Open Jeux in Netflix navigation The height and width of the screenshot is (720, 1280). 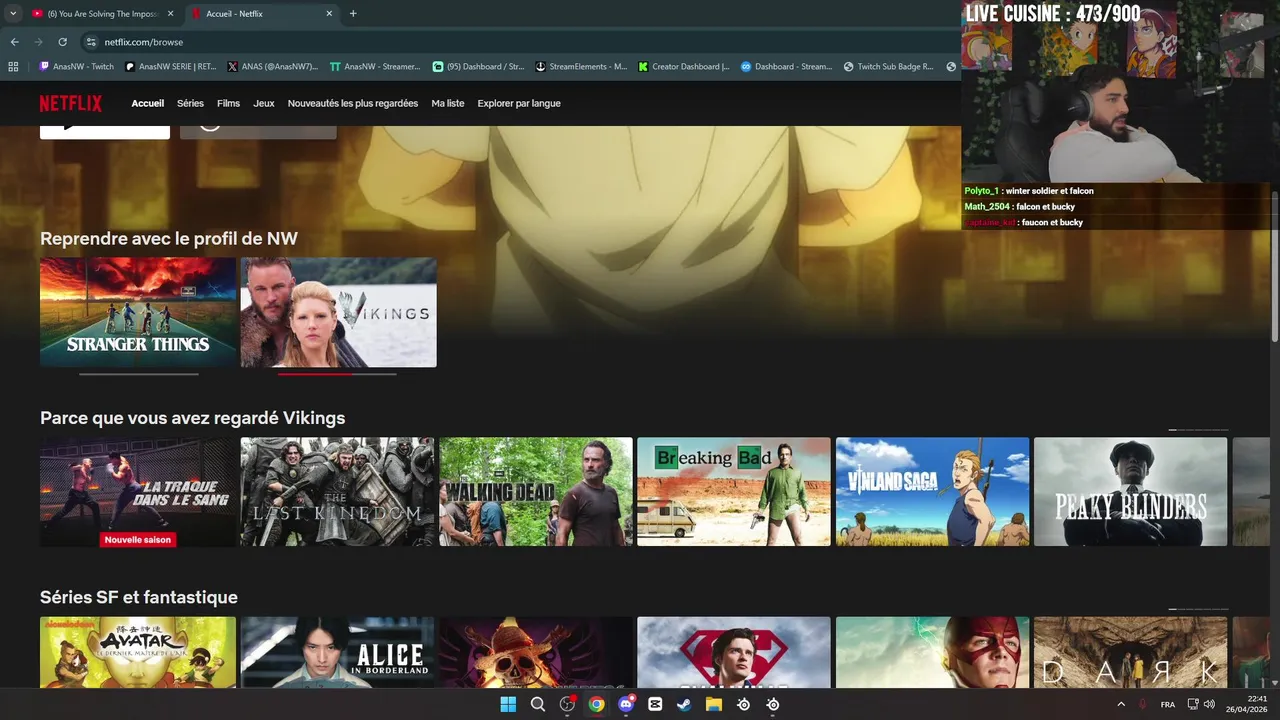click(264, 103)
